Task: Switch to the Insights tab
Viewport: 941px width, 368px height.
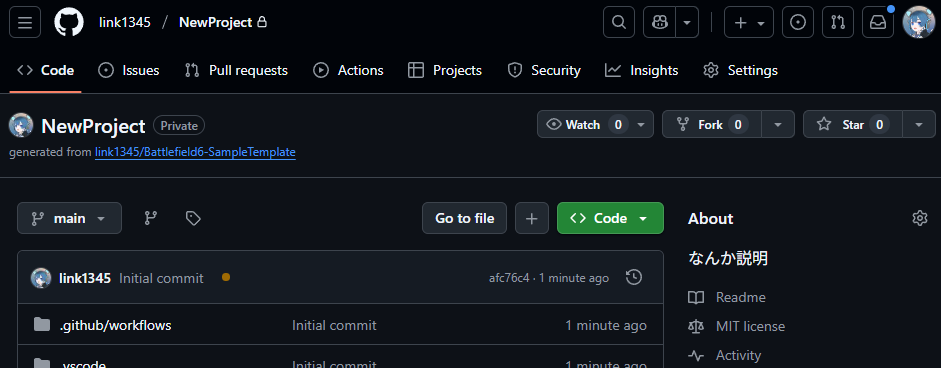Action: tap(642, 70)
